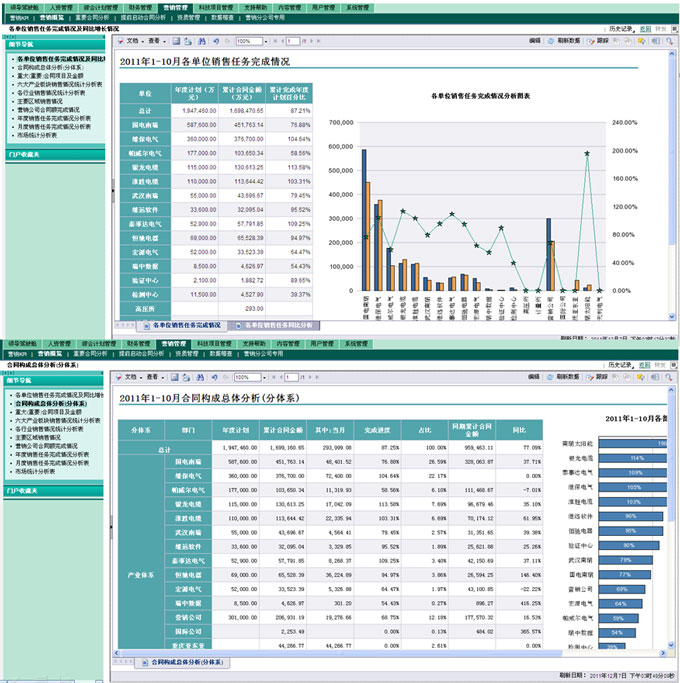Click 编辑 button in the upper report toolbar
This screenshot has width=680, height=683.
535,42
